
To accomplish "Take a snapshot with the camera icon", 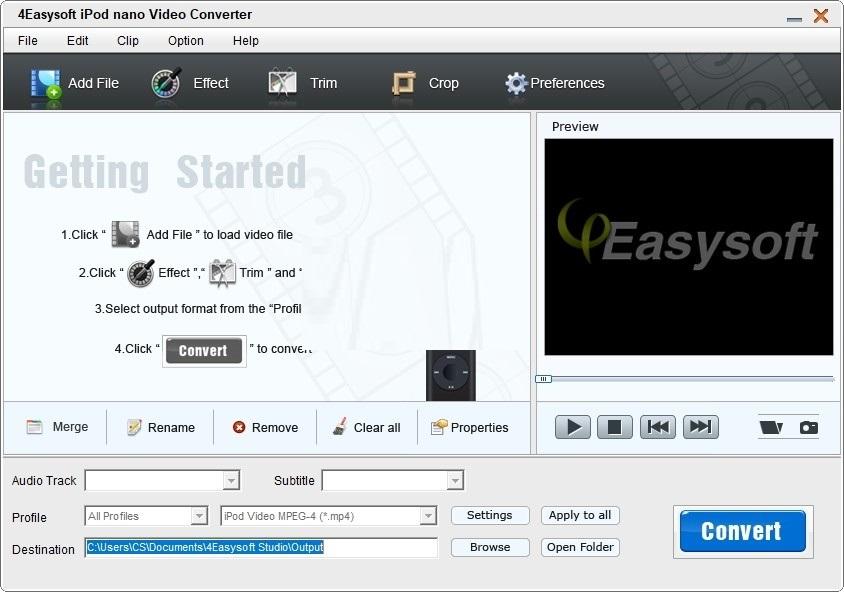I will pos(808,427).
